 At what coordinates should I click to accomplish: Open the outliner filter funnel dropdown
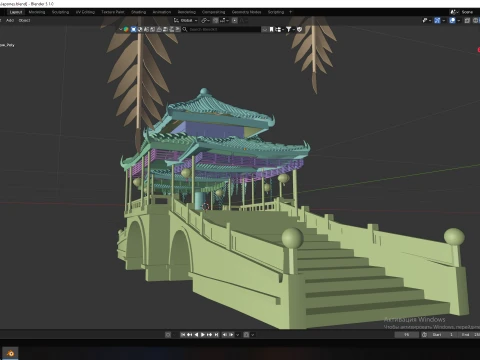click(290, 29)
